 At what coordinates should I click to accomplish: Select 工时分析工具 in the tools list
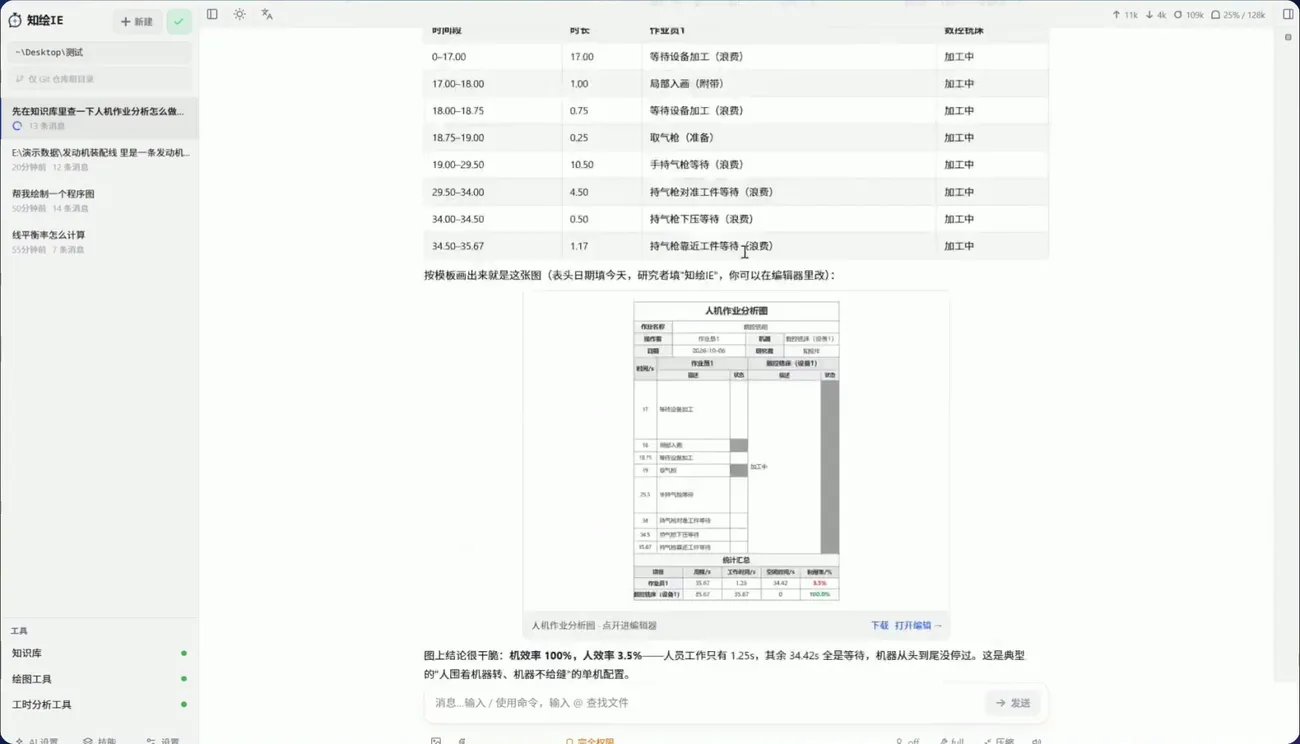pyautogui.click(x=99, y=705)
